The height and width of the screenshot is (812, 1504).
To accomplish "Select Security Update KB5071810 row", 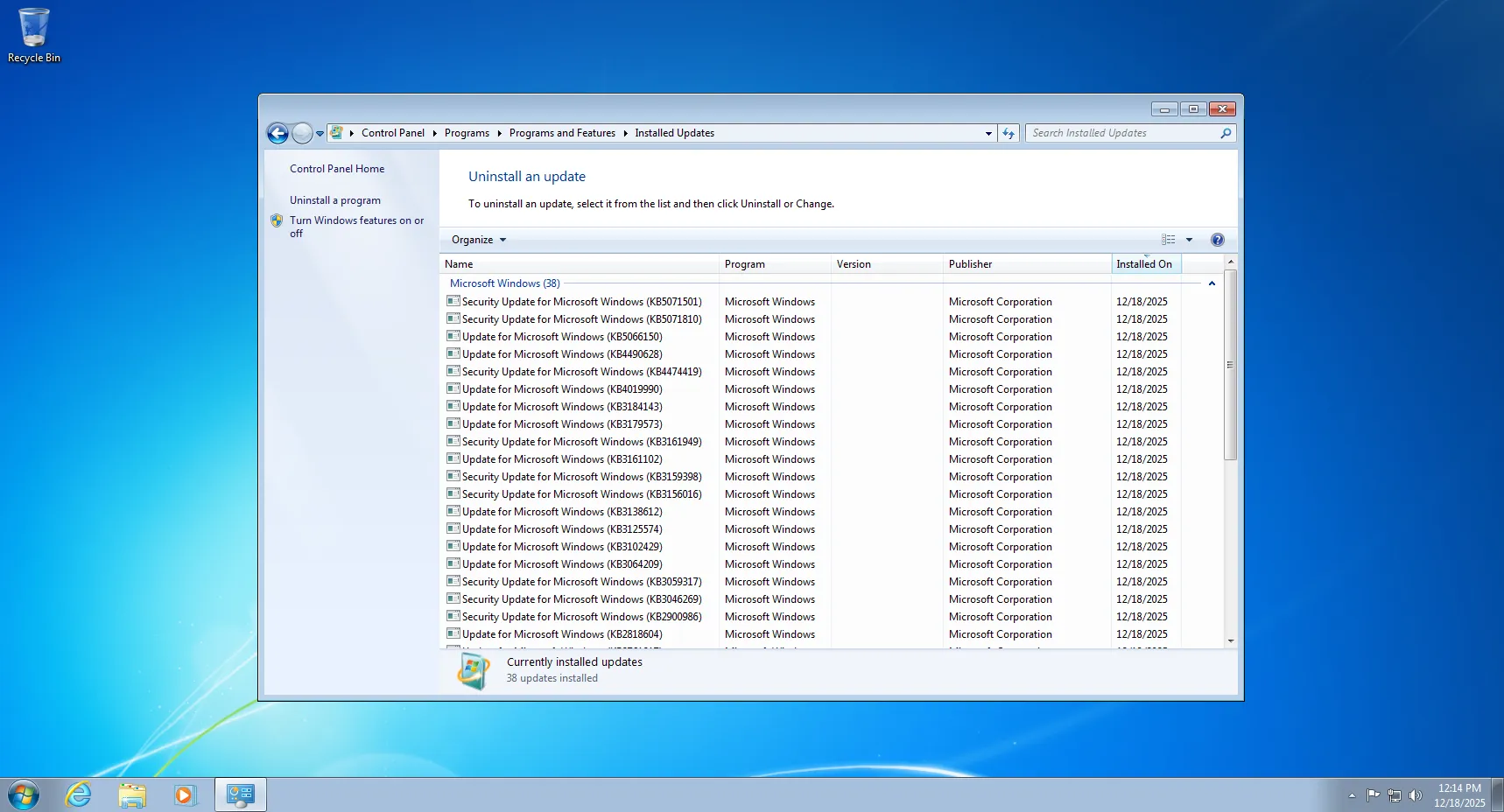I will point(809,319).
